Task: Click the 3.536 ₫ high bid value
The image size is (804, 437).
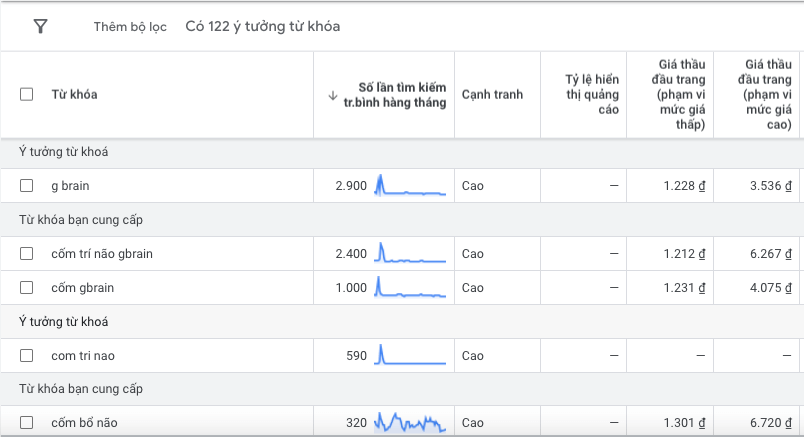Action: [771, 186]
